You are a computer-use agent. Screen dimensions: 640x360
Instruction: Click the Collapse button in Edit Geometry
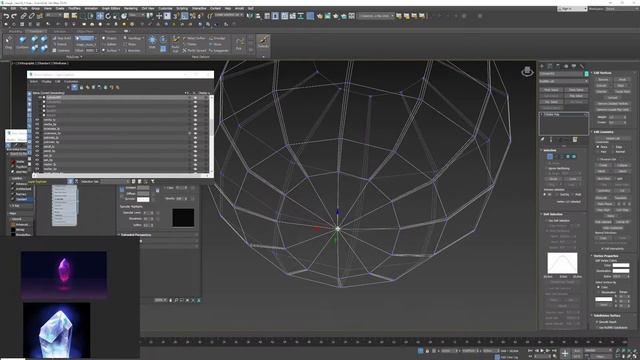coord(622,165)
